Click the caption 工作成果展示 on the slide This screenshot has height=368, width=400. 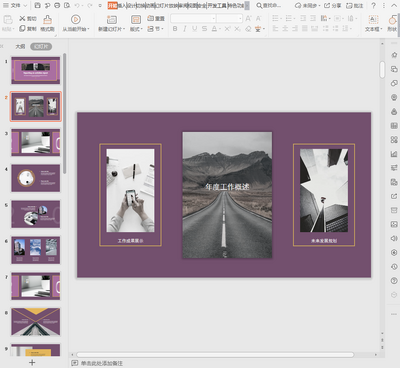tap(130, 240)
